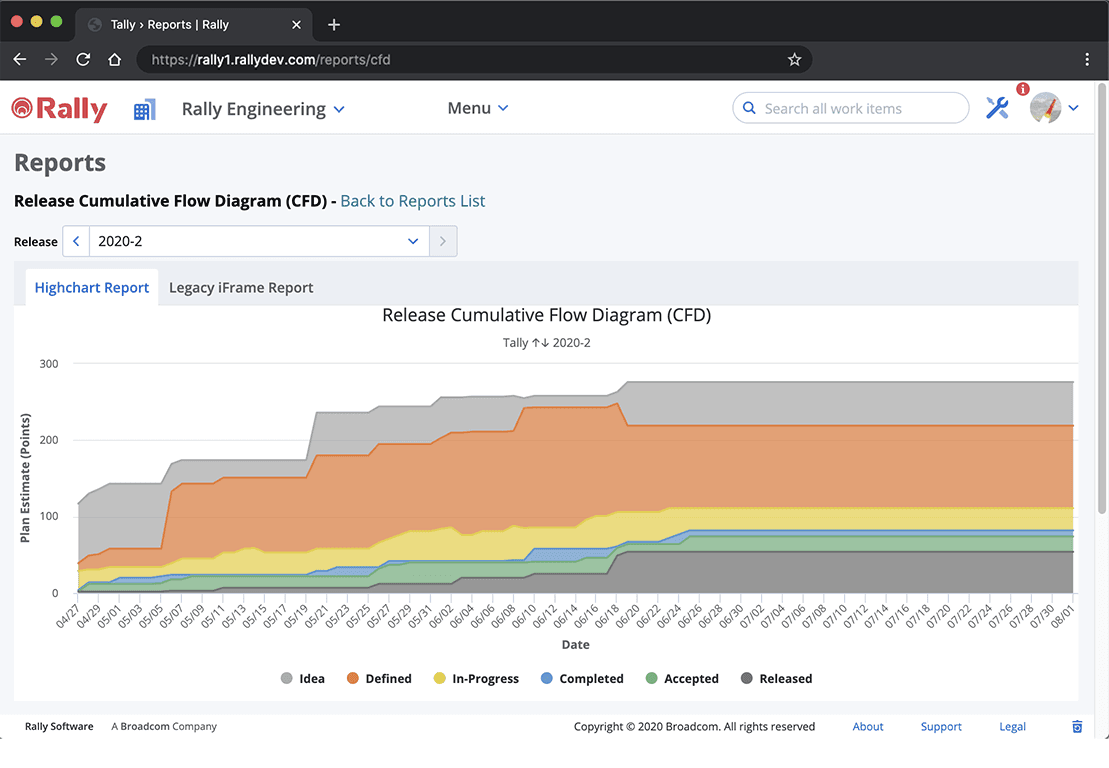Screen dimensions: 1109x768
Task: Bookmark page with the star icon
Action: (x=794, y=60)
